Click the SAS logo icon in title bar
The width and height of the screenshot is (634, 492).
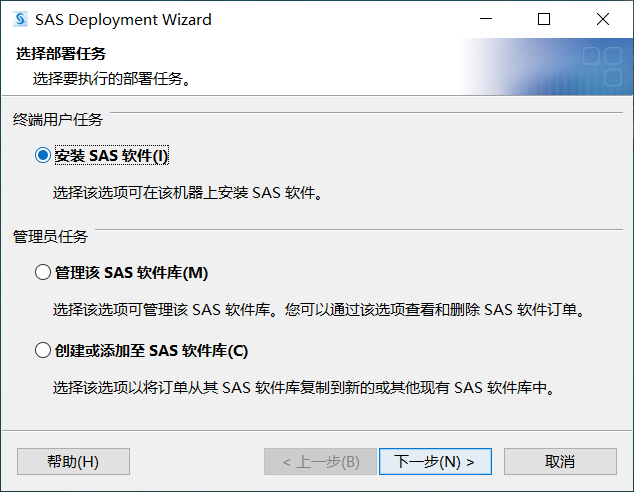tap(19, 19)
